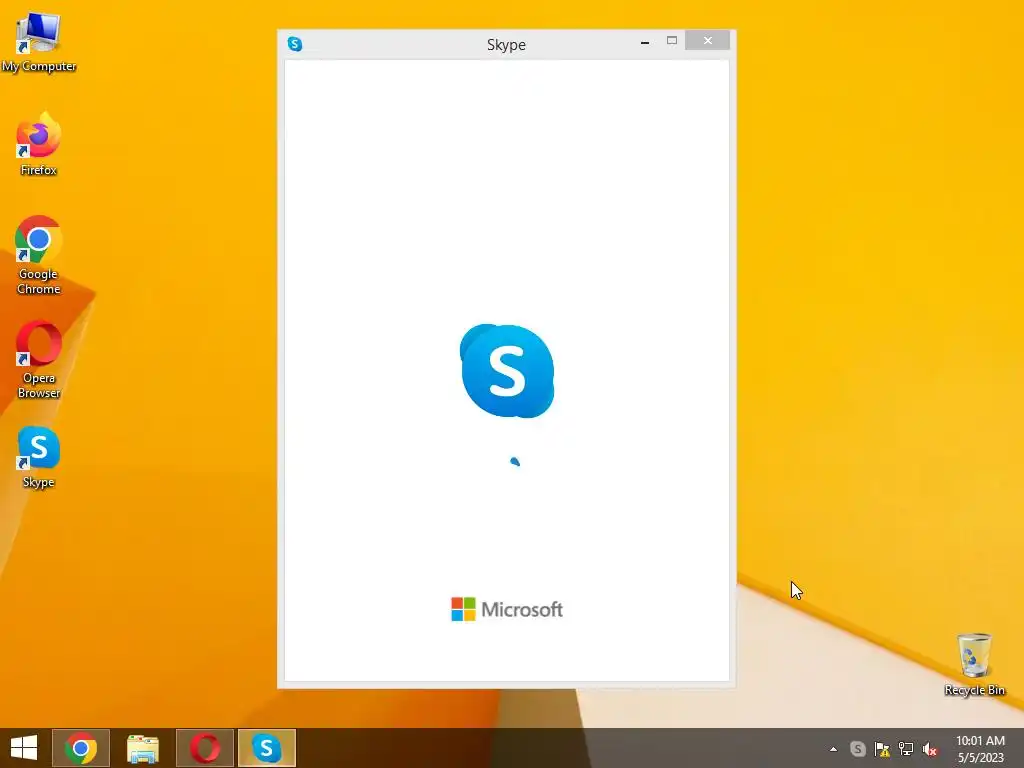Minimize the Skype window

point(645,42)
